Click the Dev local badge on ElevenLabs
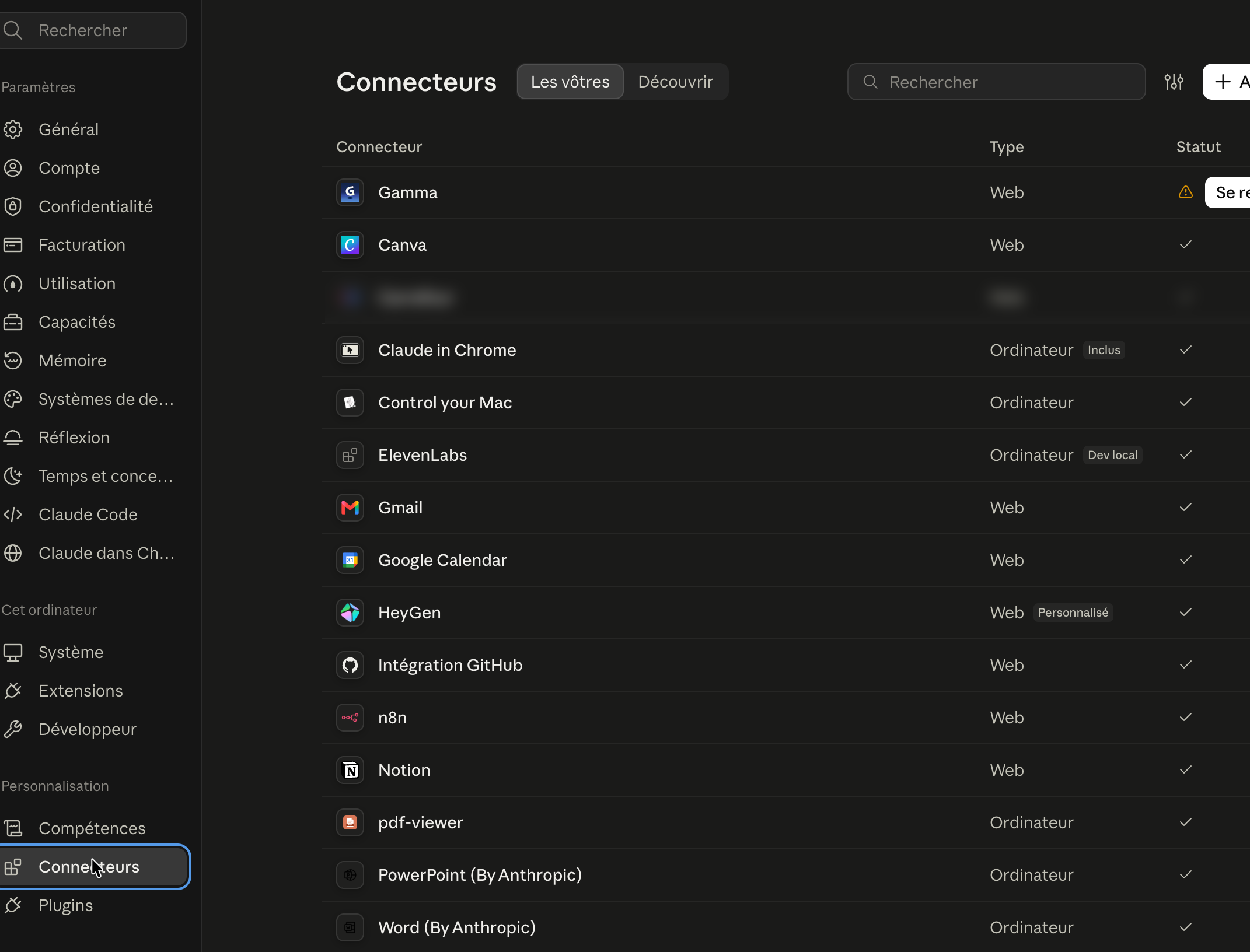Screen dimensions: 1250x952 [x=1113, y=455]
